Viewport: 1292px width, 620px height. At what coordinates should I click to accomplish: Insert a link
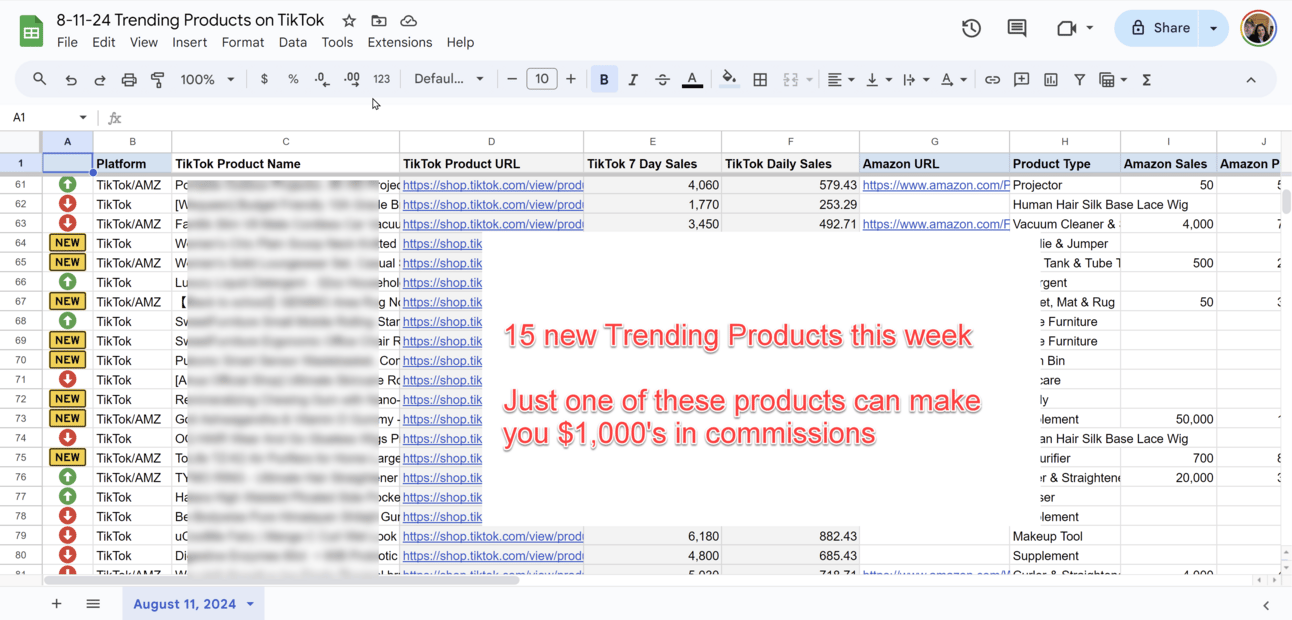(992, 79)
